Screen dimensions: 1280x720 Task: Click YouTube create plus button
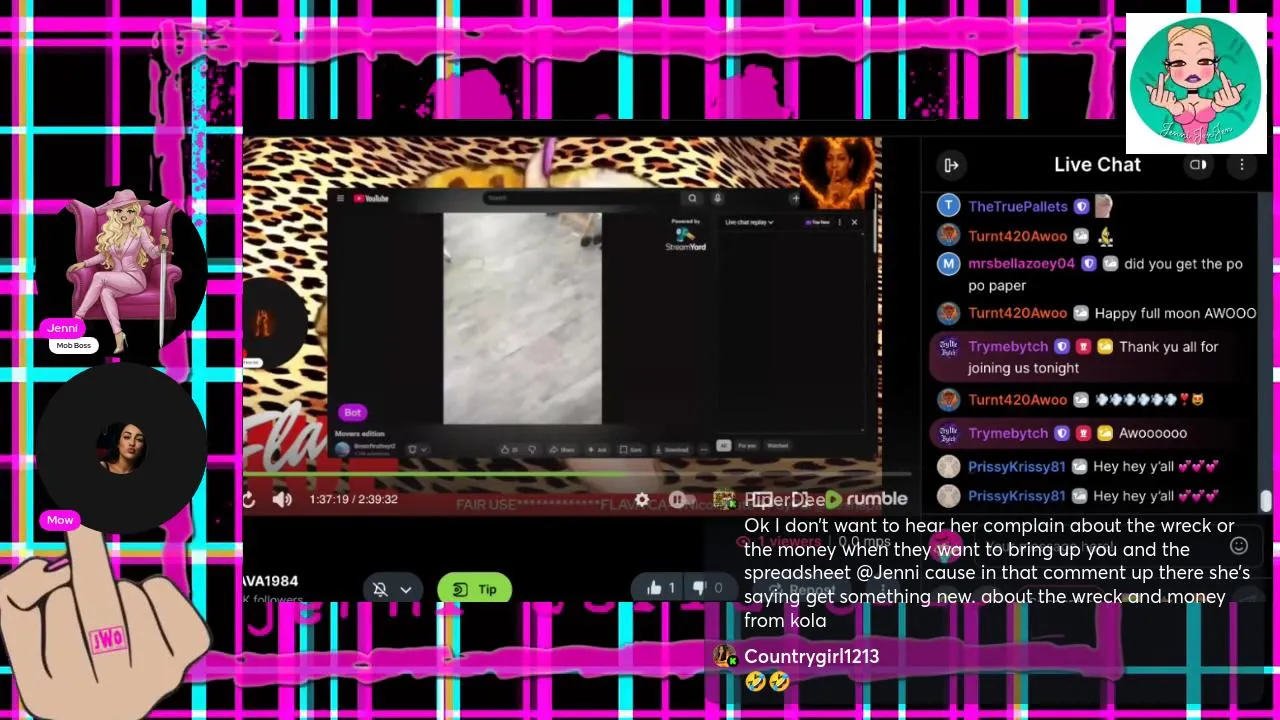tap(795, 198)
